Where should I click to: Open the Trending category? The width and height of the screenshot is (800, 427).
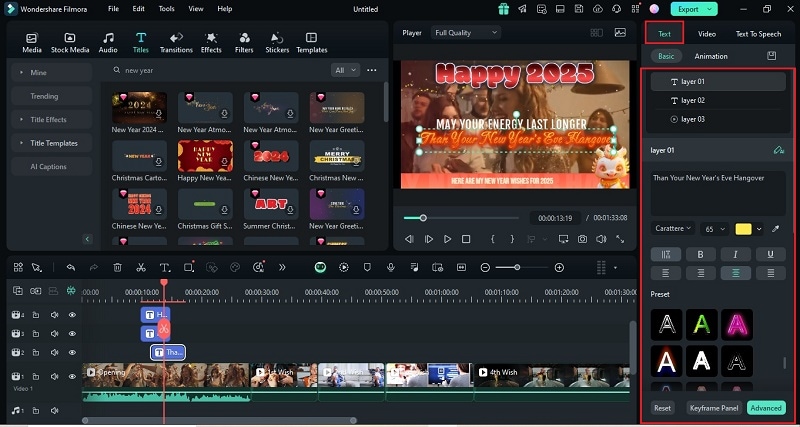point(51,96)
